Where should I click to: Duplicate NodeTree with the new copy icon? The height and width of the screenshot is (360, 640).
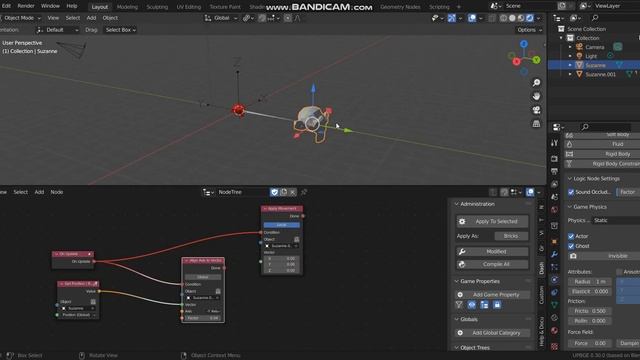point(284,192)
